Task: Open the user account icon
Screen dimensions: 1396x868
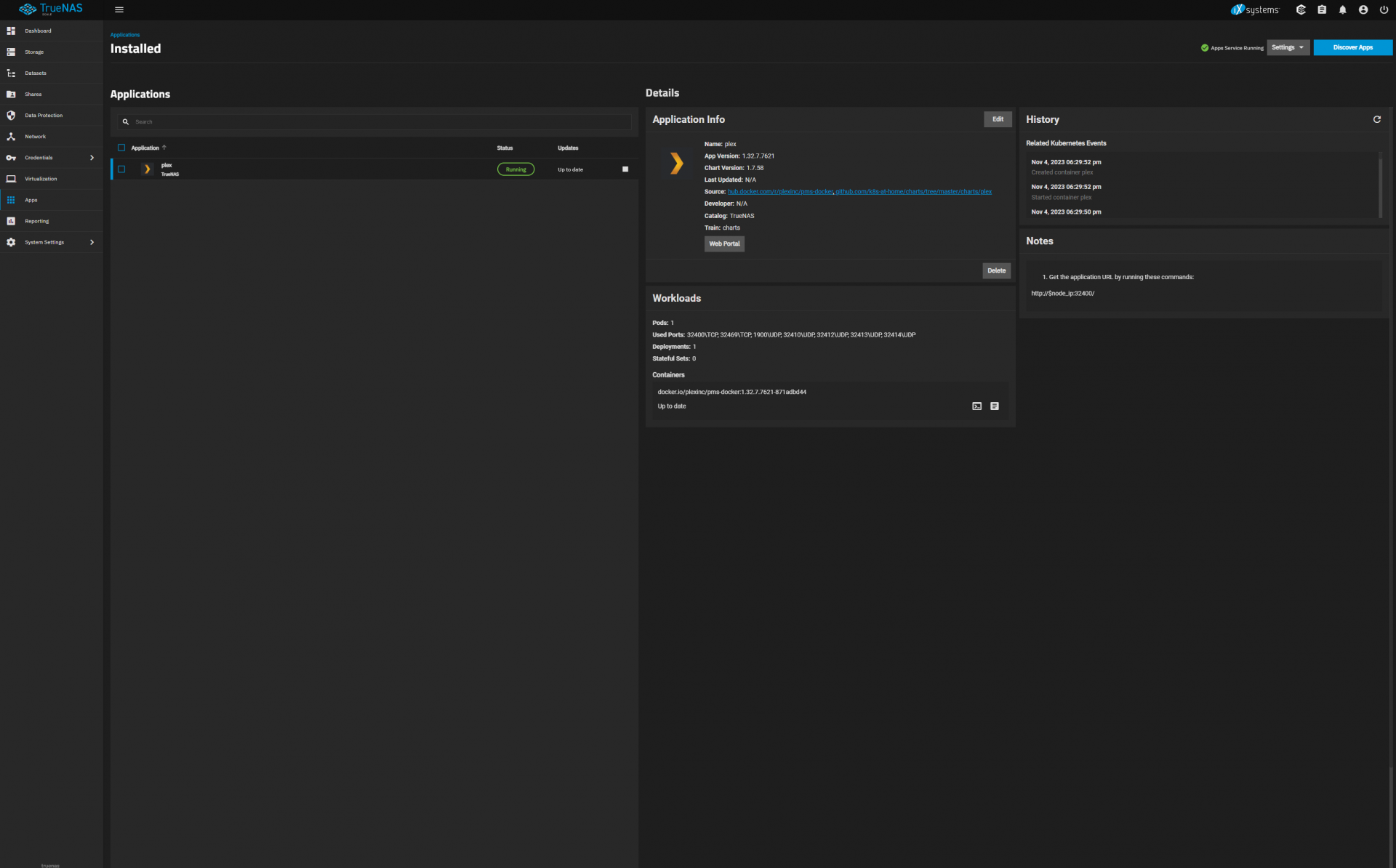Action: point(1363,10)
